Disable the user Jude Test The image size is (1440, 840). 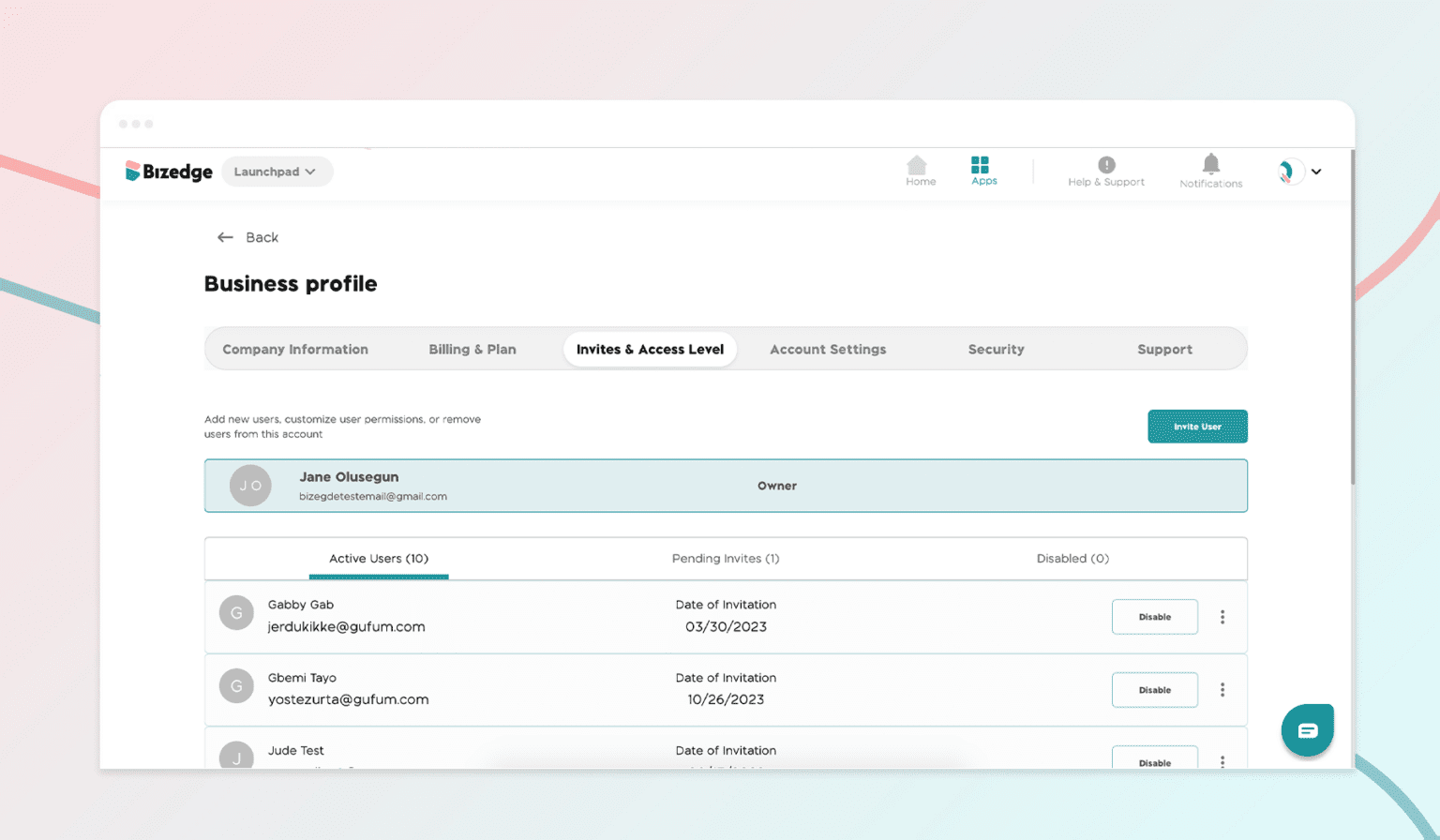1154,762
